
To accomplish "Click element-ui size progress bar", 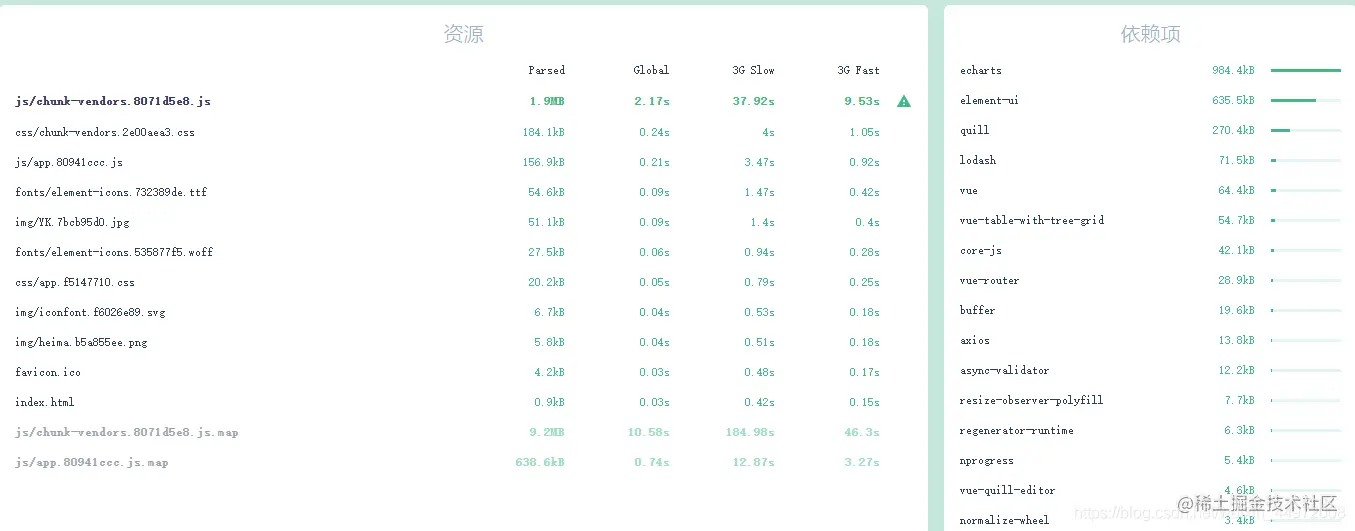I will click(x=1305, y=101).
